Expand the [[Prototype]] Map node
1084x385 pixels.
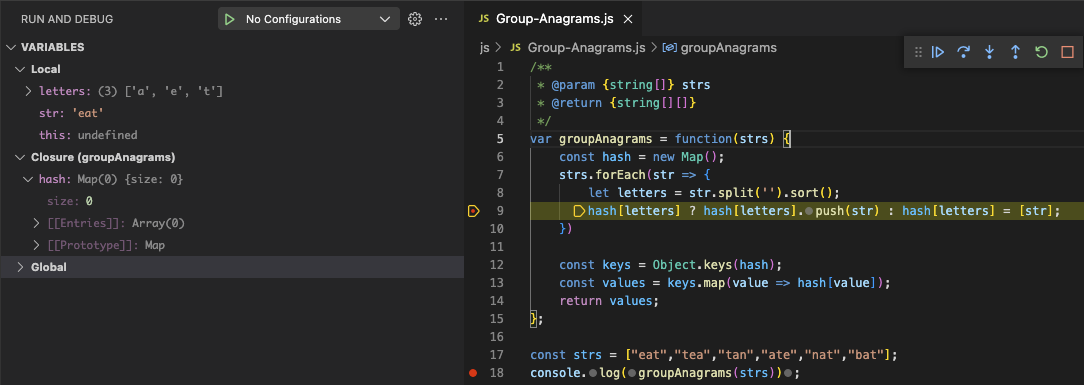(x=37, y=245)
